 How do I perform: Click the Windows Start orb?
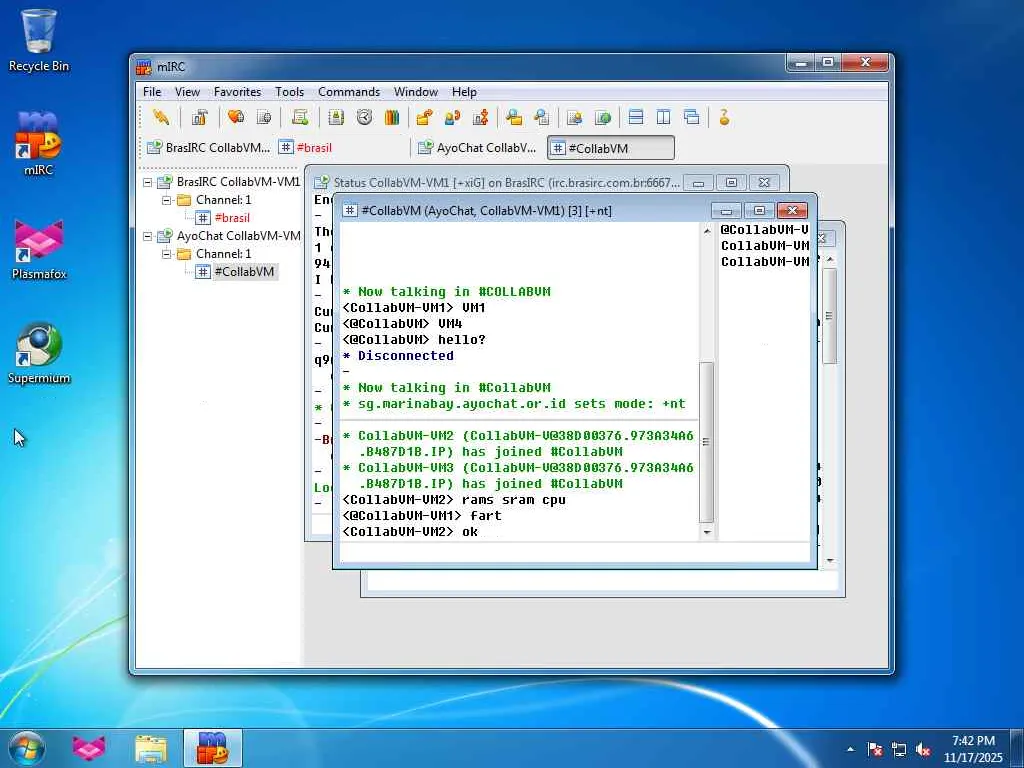point(27,748)
